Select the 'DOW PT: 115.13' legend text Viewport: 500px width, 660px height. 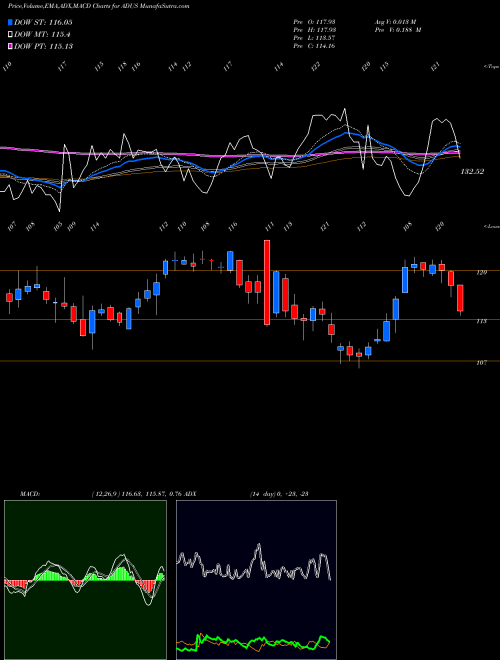(43, 46)
